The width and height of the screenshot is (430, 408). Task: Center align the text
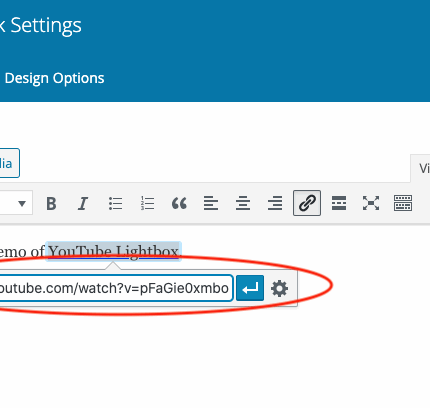tap(243, 203)
